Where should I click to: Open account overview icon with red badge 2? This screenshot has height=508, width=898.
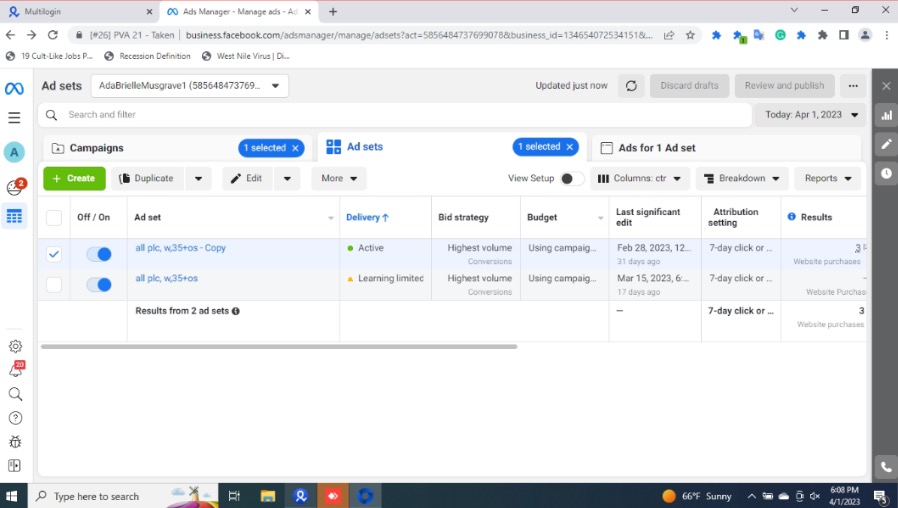click(x=15, y=187)
